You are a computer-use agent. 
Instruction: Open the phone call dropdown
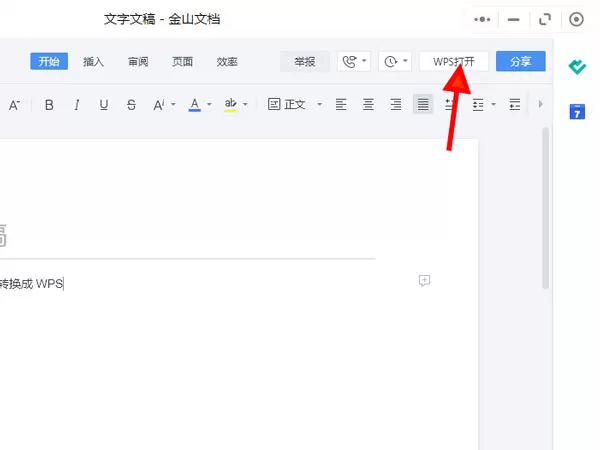354,61
